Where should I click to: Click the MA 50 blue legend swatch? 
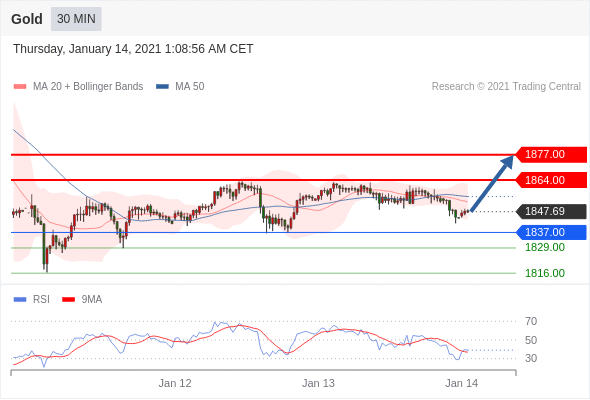pyautogui.click(x=162, y=87)
